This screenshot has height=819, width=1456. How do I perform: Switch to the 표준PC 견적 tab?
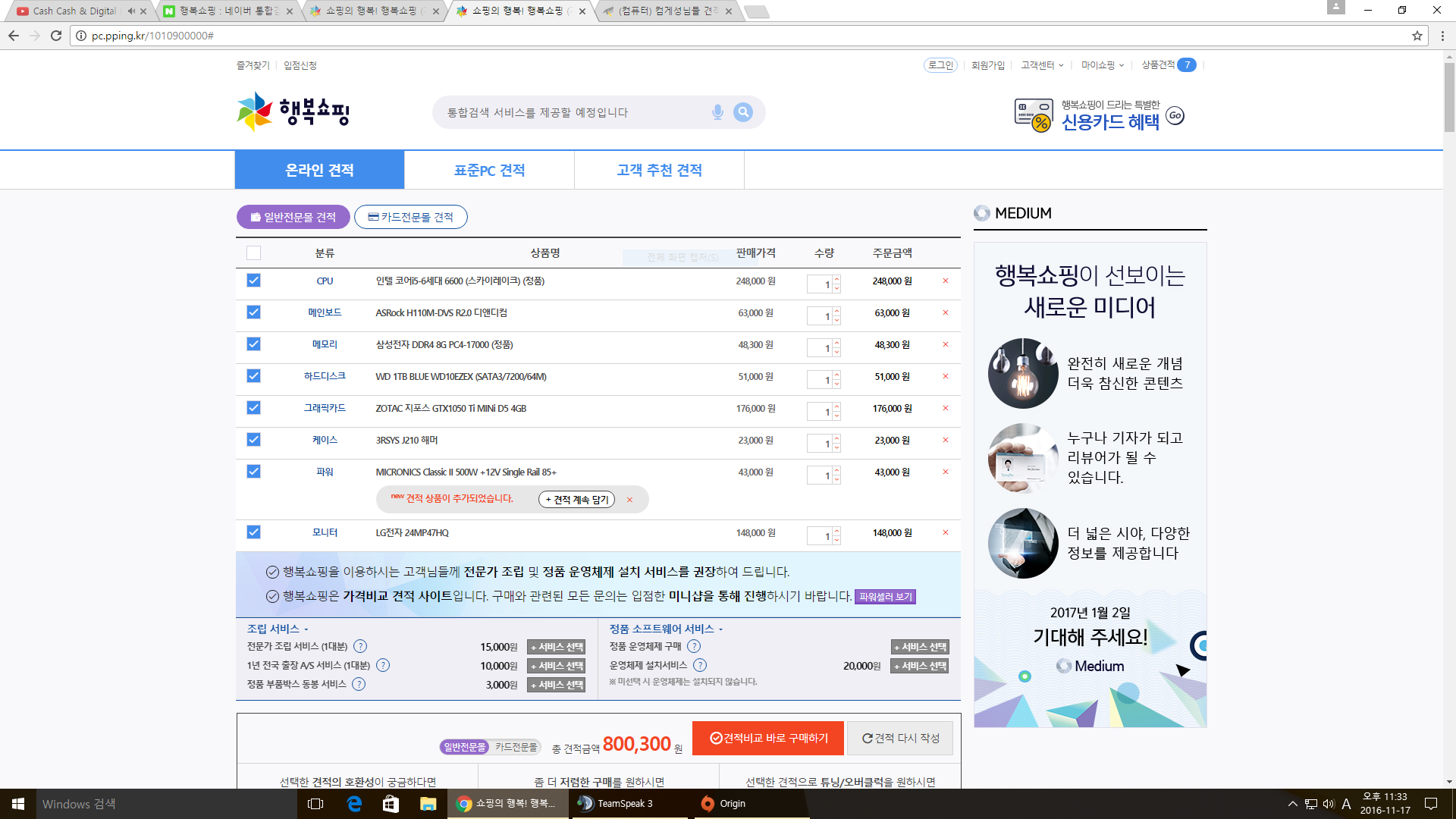coord(489,170)
